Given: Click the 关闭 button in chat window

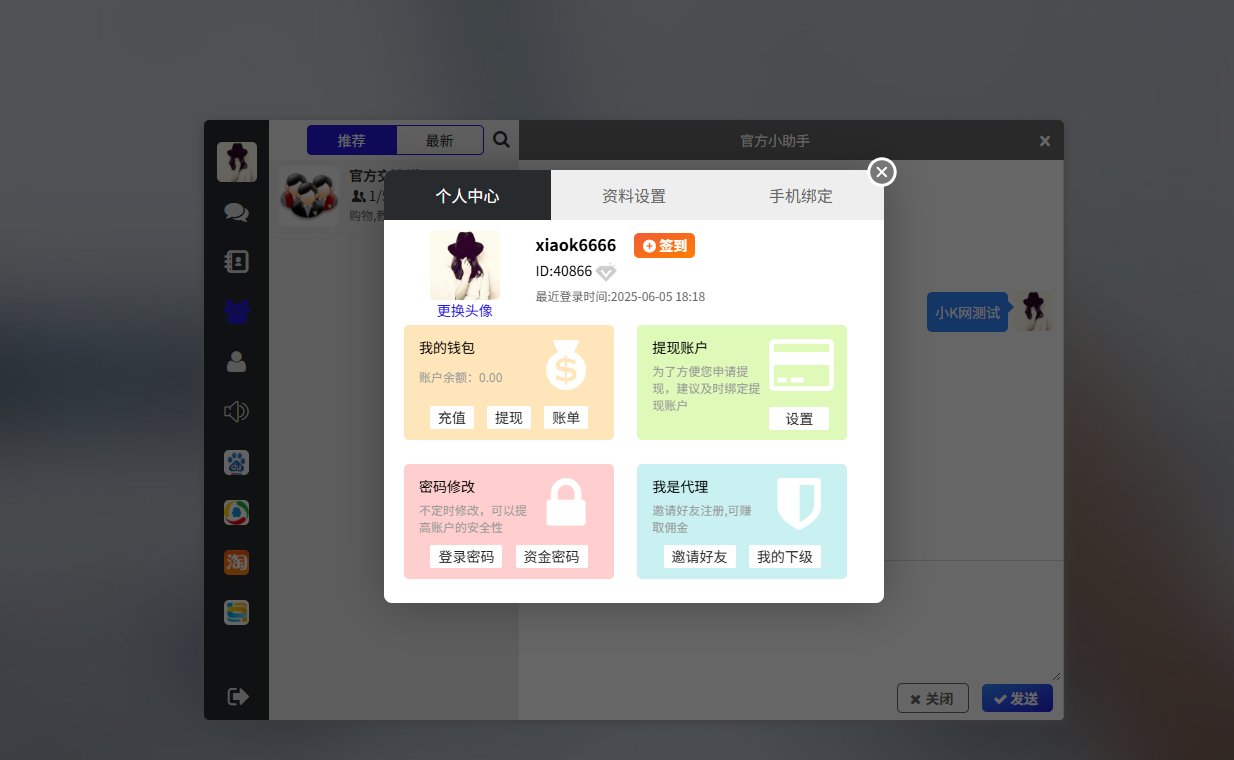Looking at the screenshot, I should pos(933,698).
